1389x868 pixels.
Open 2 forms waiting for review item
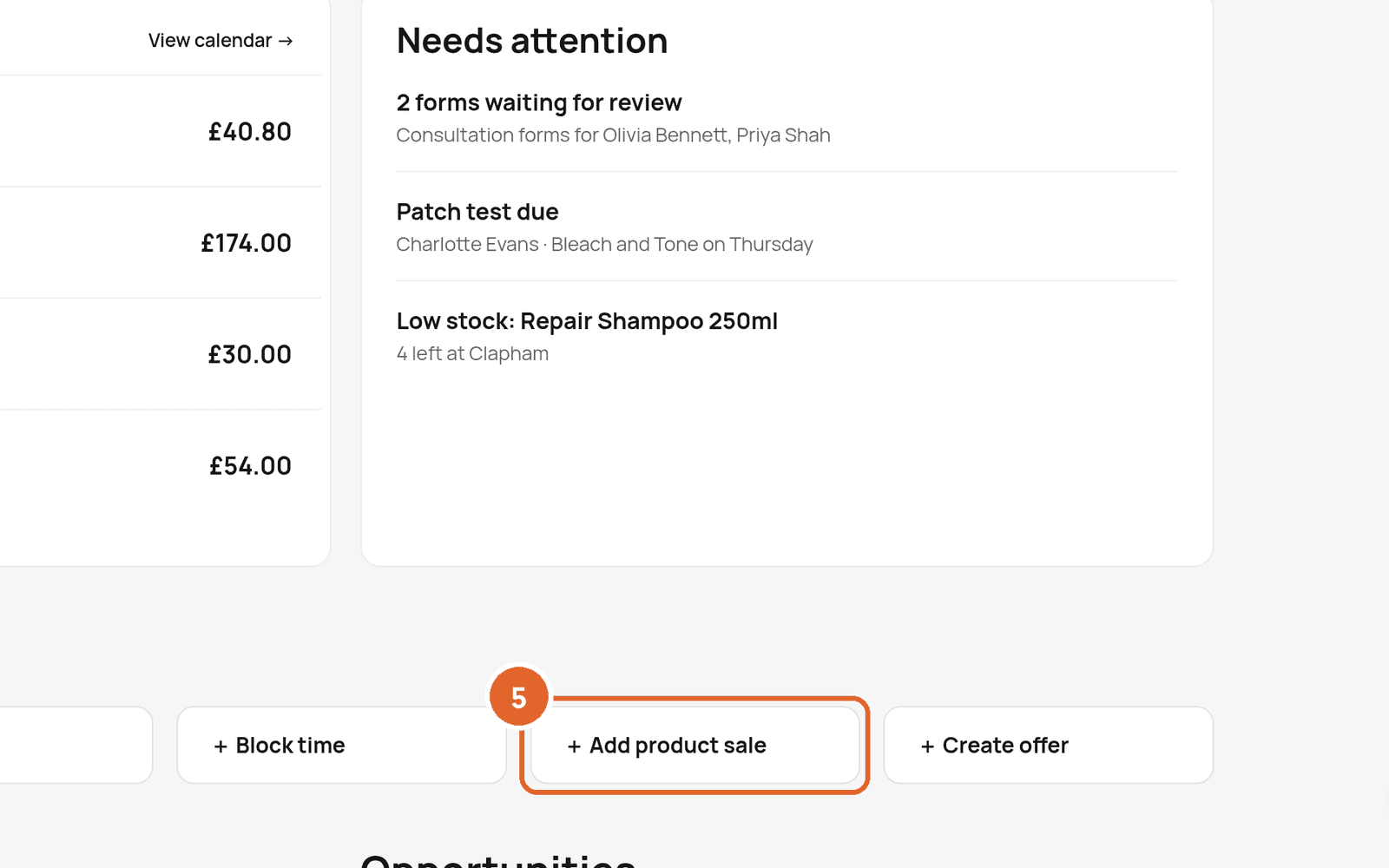[x=787, y=117]
